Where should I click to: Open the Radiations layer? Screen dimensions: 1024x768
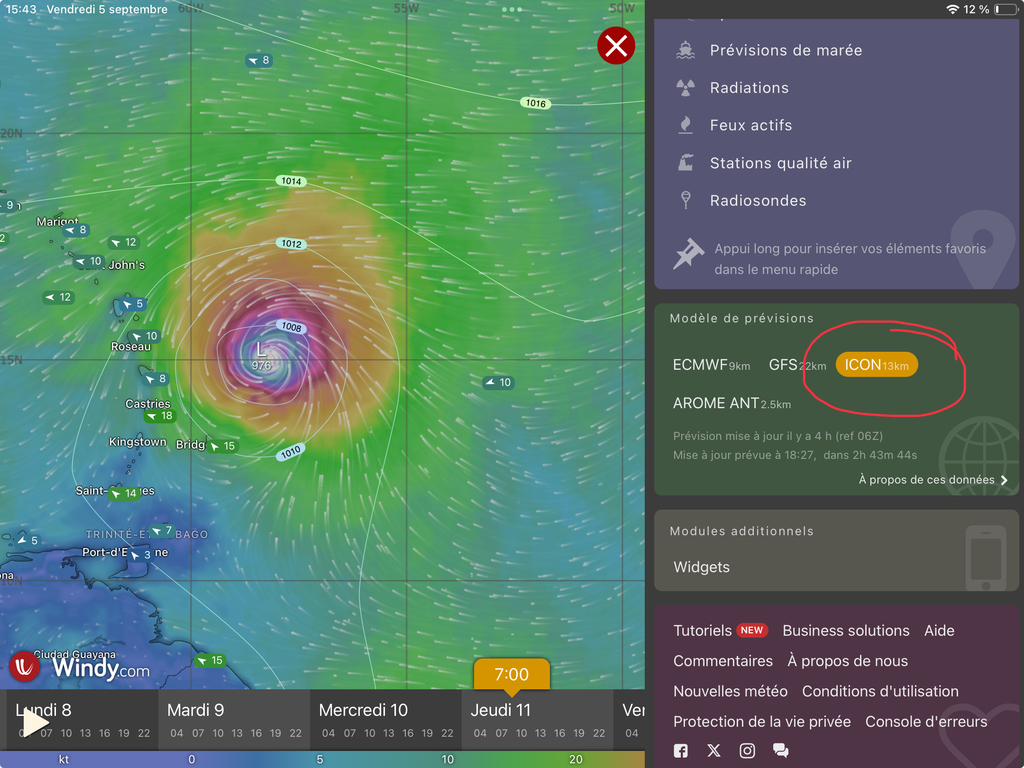749,88
